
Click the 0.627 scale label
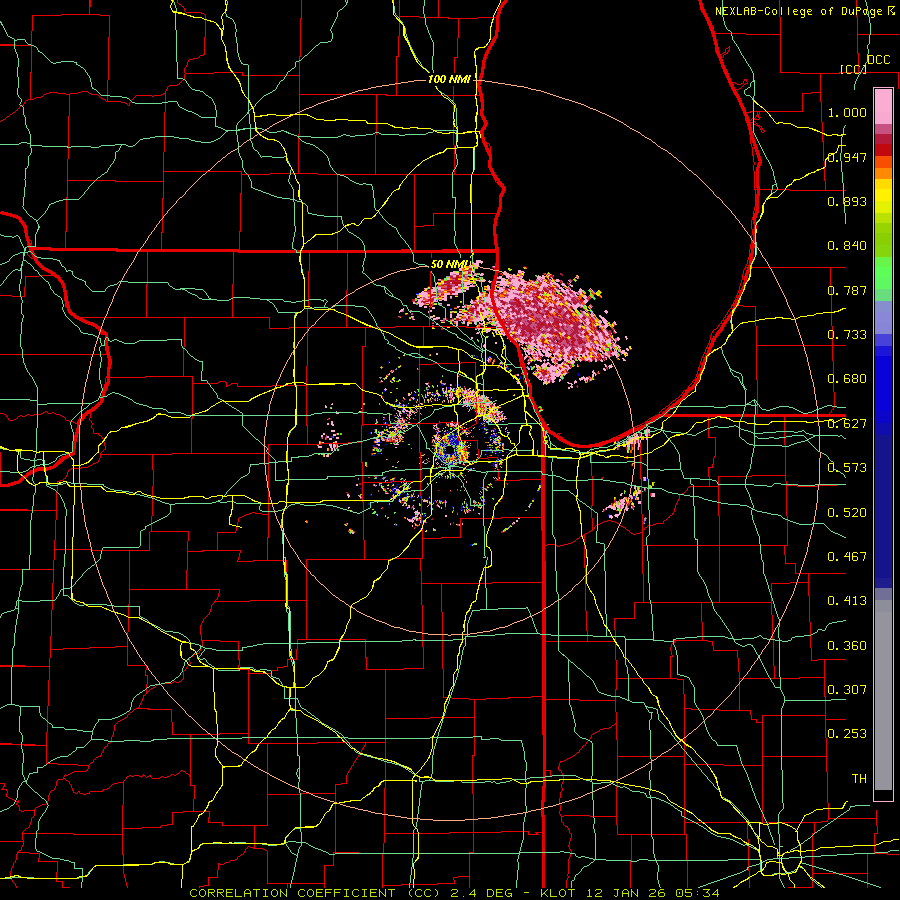(x=847, y=424)
